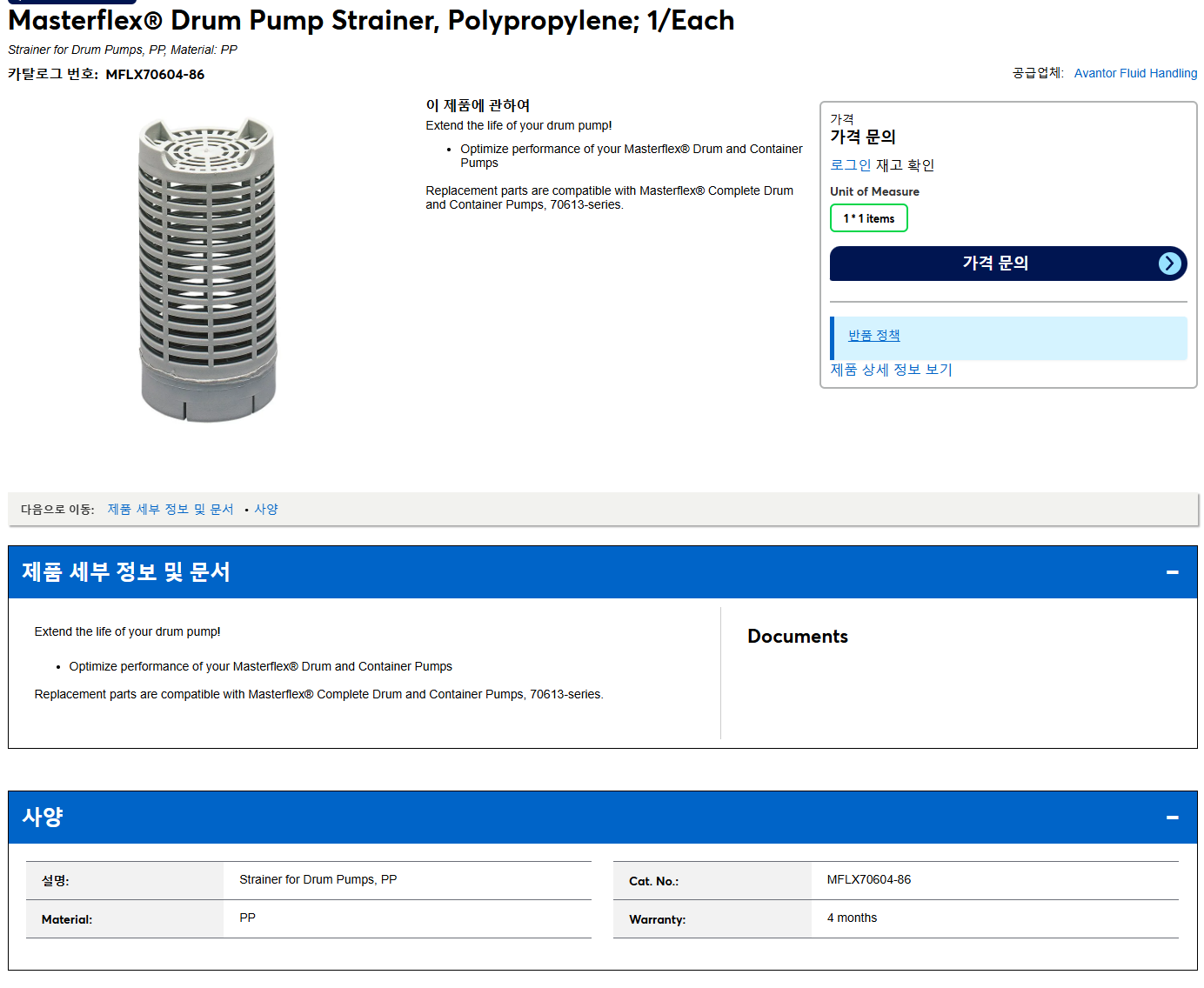Click the 로그인 link to check stock
This screenshot has height=988, width=1204.
point(850,165)
